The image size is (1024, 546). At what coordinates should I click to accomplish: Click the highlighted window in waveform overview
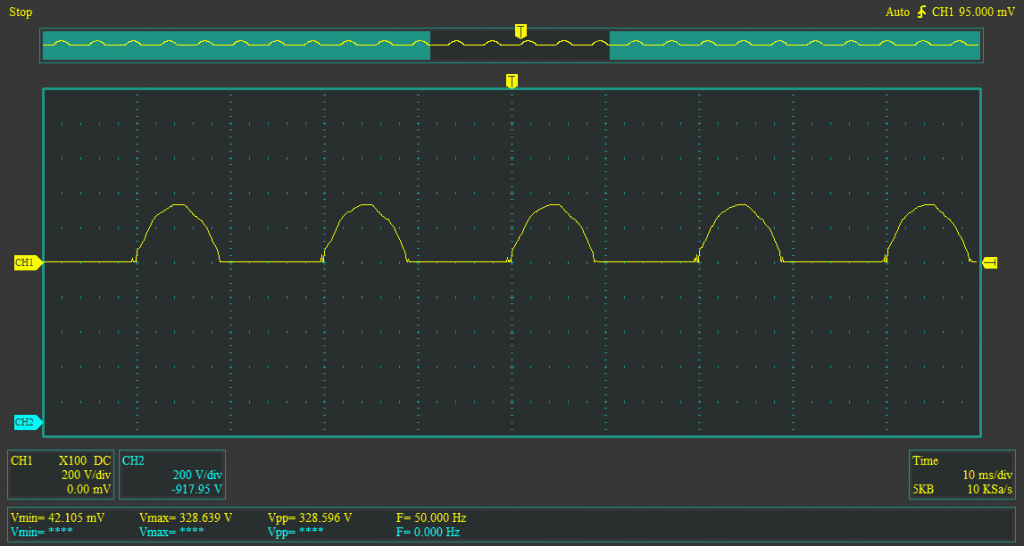[519, 44]
